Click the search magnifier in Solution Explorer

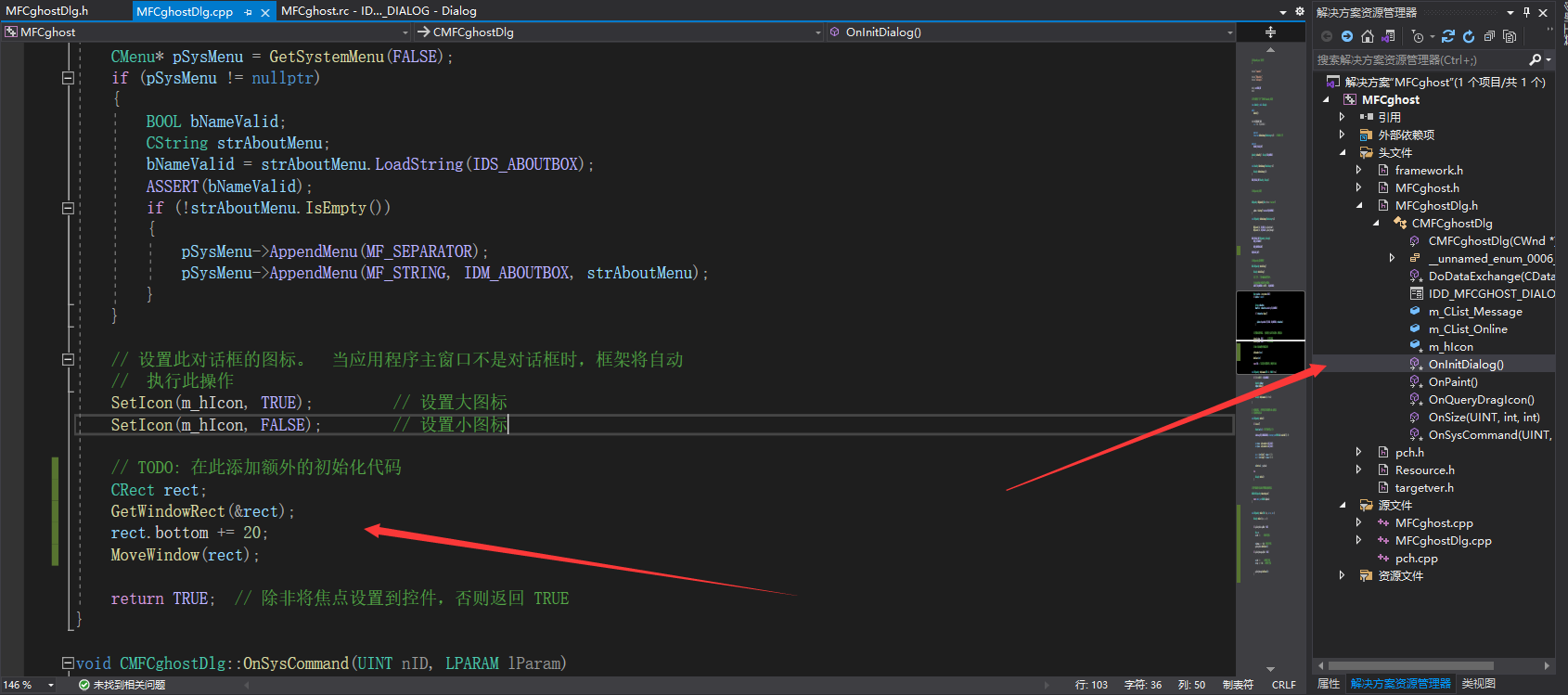(x=1536, y=59)
